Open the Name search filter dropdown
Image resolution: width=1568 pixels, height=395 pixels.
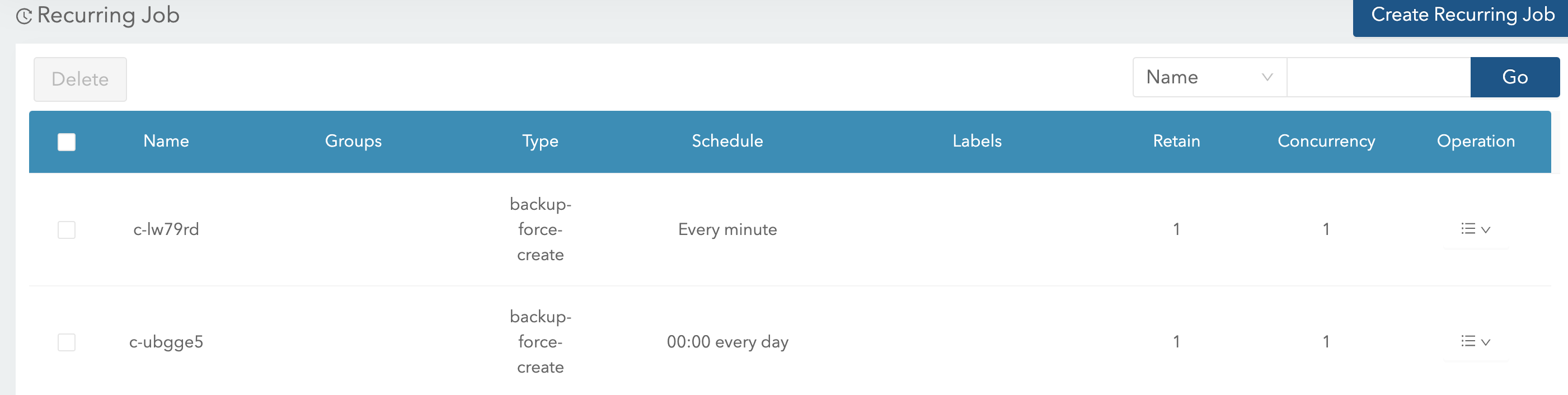coord(1208,77)
